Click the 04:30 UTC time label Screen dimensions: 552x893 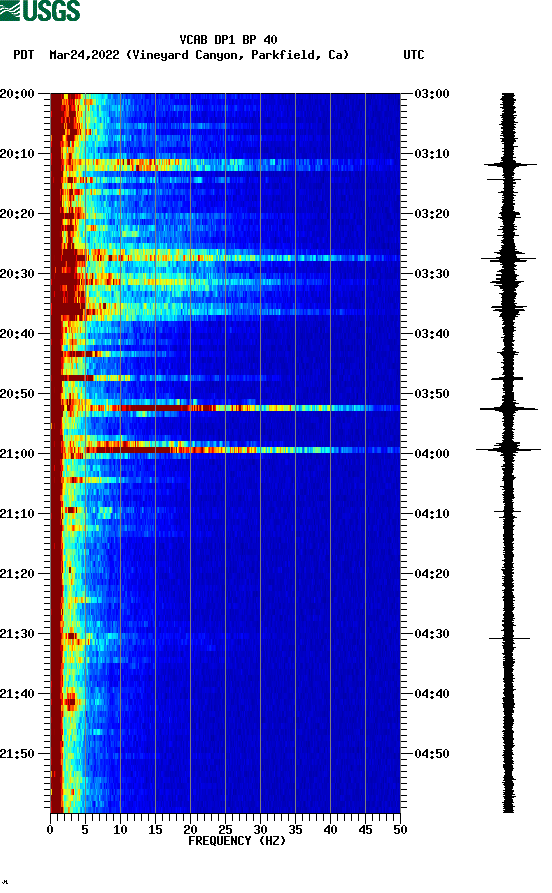click(x=432, y=633)
